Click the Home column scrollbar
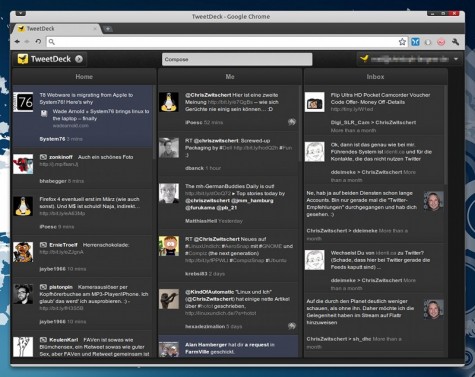The width and height of the screenshot is (475, 377). pyautogui.click(x=154, y=122)
